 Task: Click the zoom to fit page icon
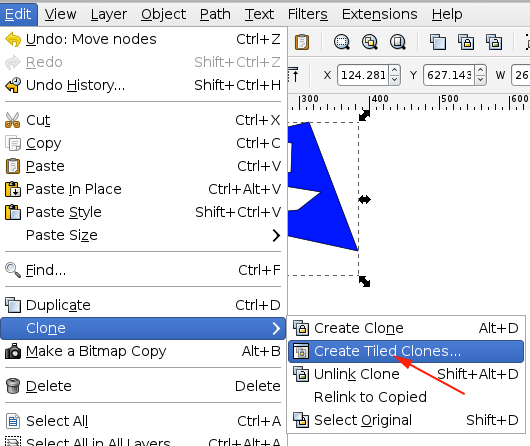[398, 42]
